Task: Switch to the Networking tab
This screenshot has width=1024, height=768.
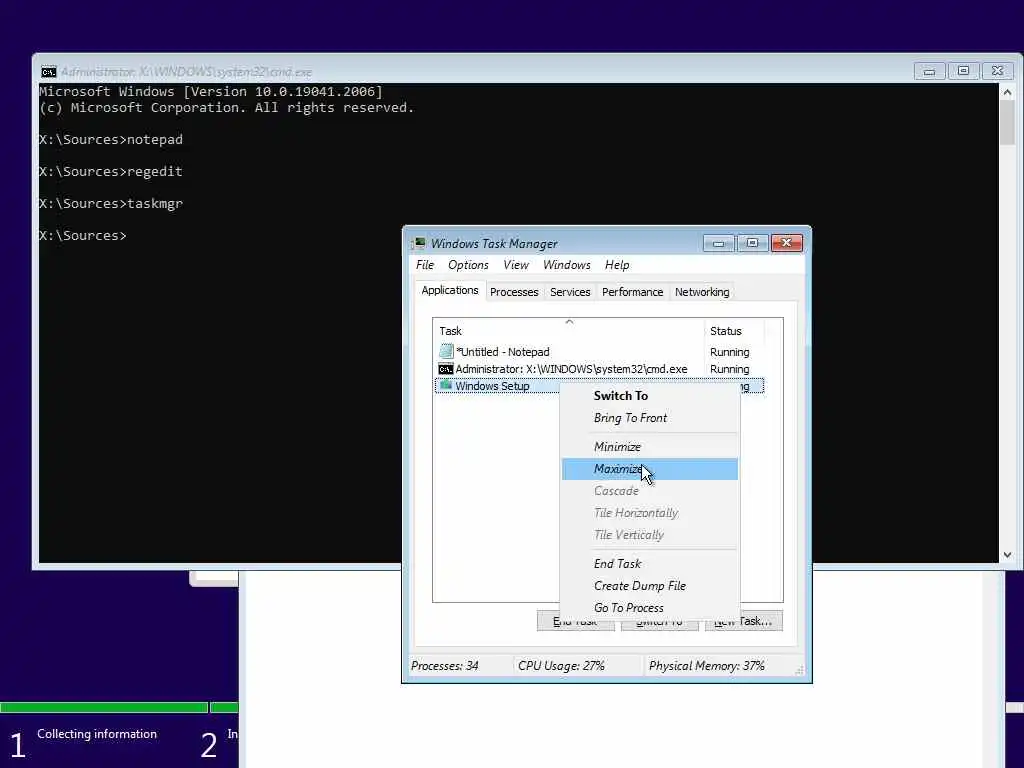Action: pos(702,292)
